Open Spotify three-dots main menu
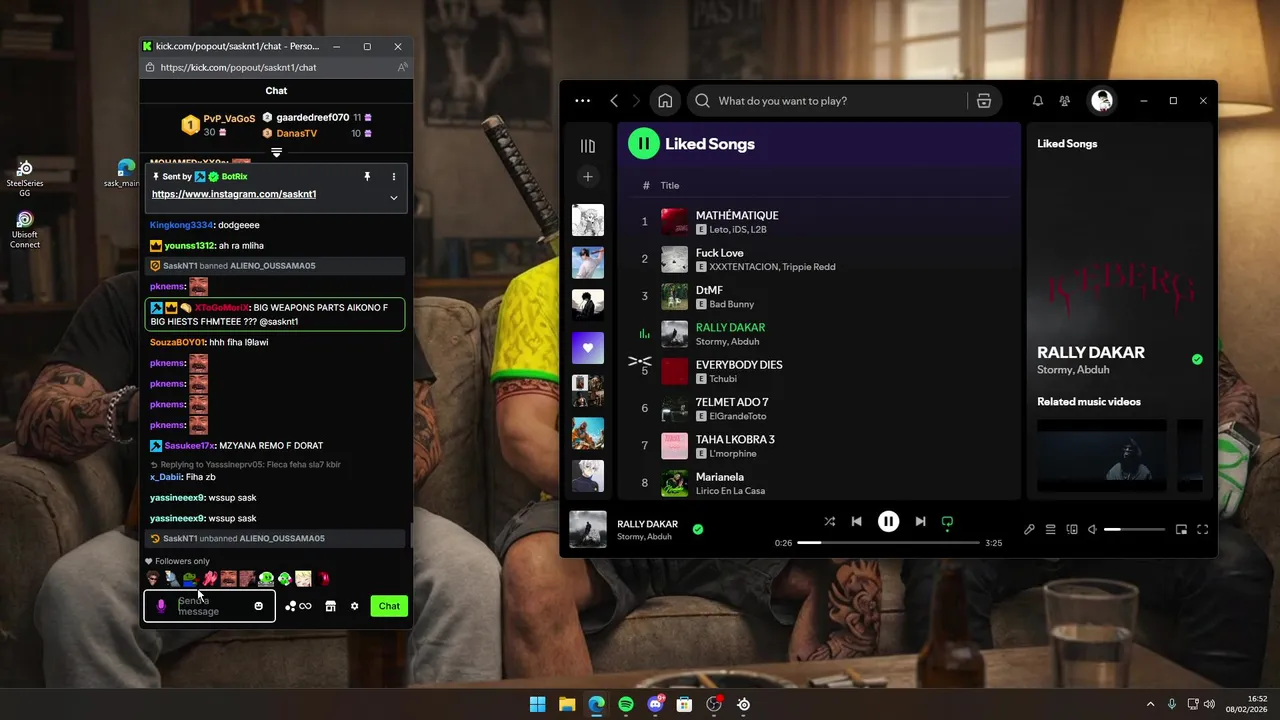 (583, 101)
